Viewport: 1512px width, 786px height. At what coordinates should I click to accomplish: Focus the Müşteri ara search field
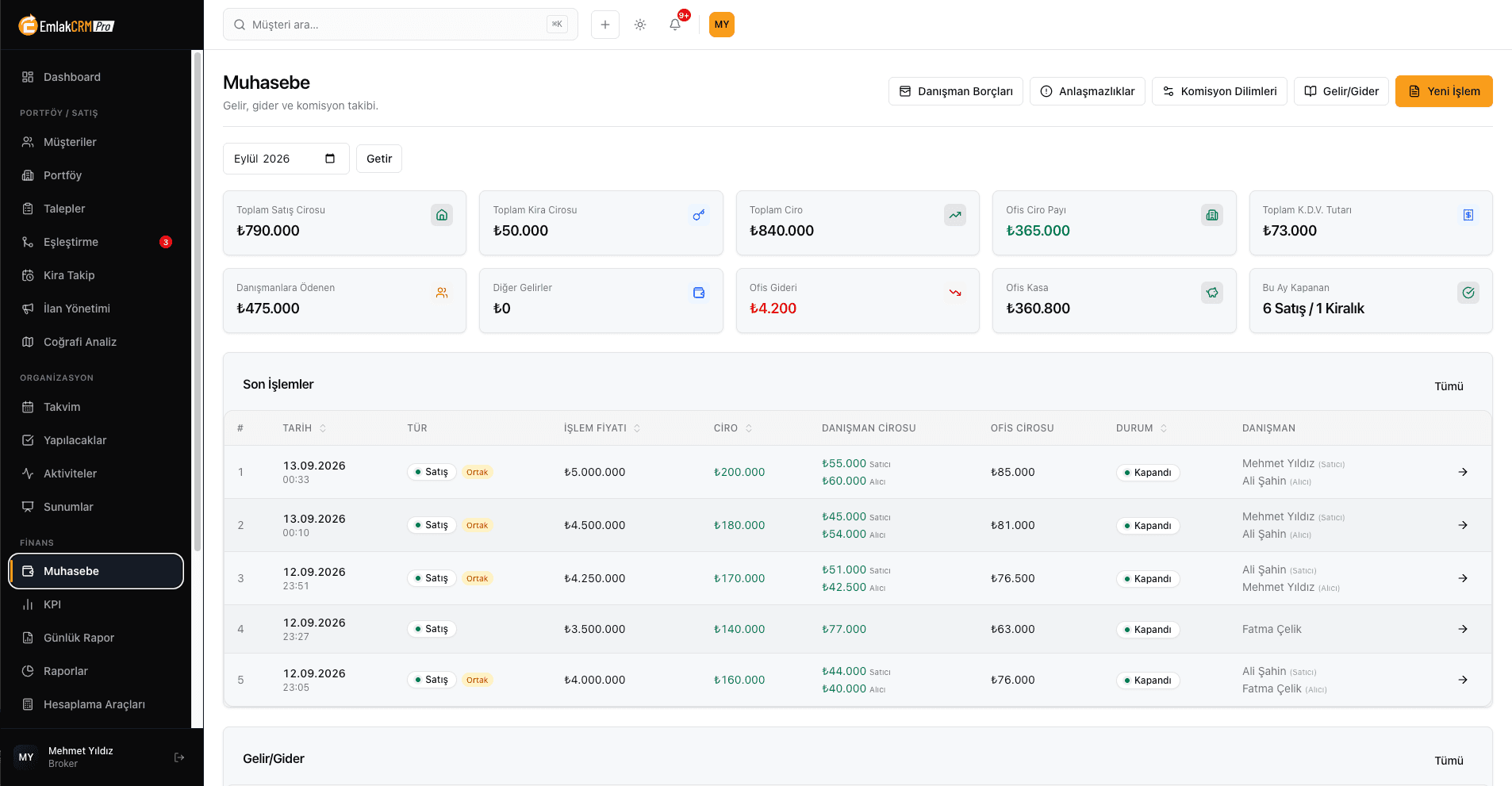[x=401, y=25]
